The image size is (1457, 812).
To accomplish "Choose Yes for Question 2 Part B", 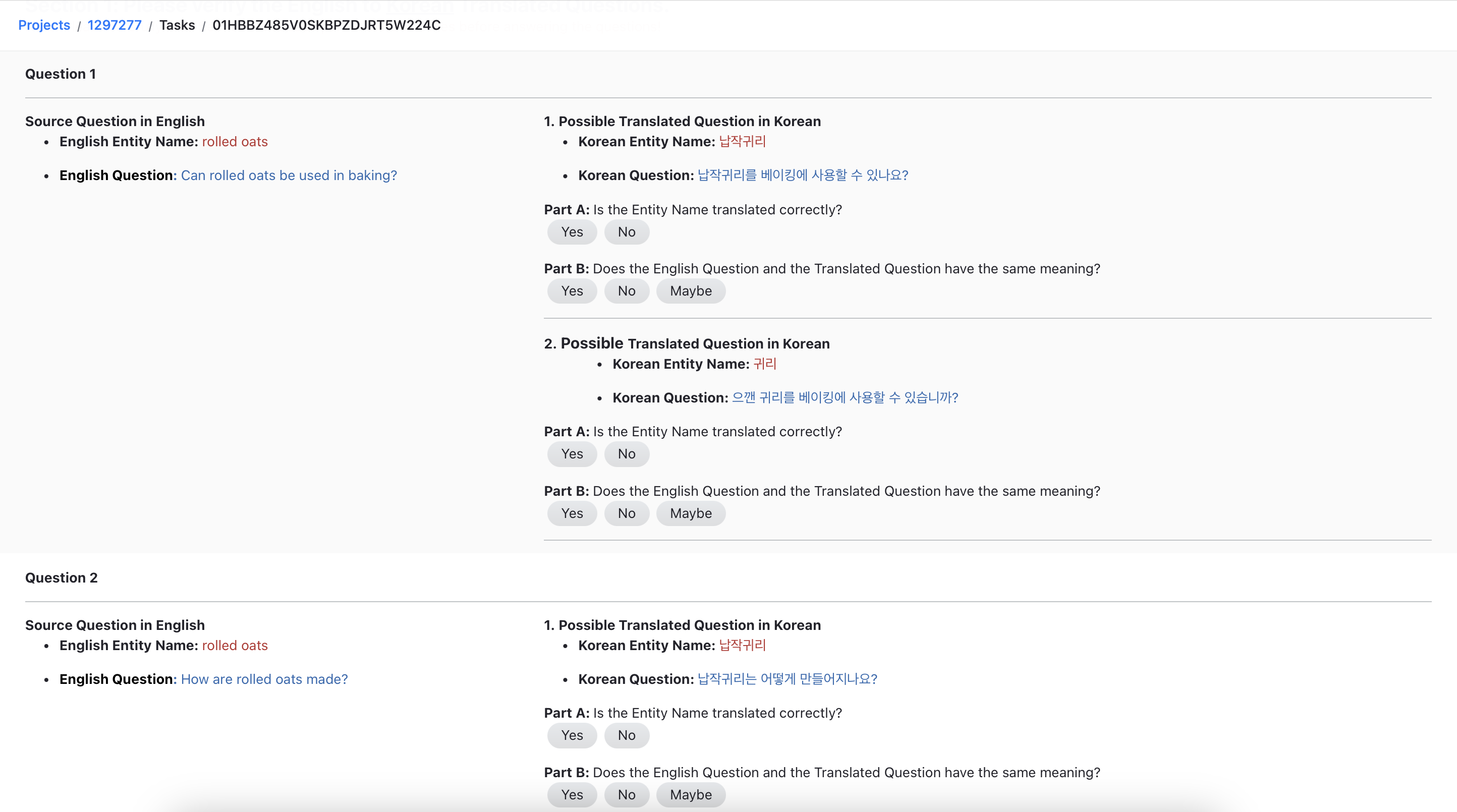I will pyautogui.click(x=572, y=794).
